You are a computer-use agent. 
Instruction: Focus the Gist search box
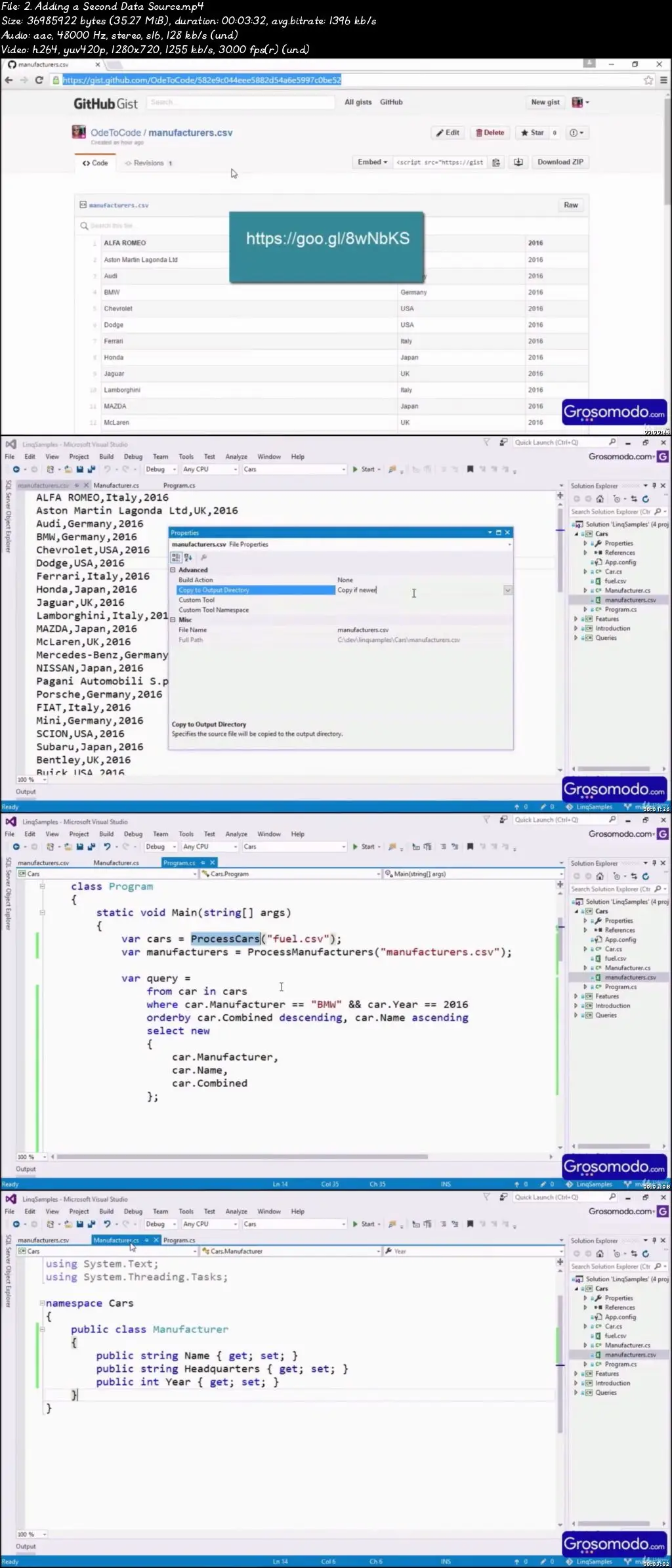click(x=241, y=102)
